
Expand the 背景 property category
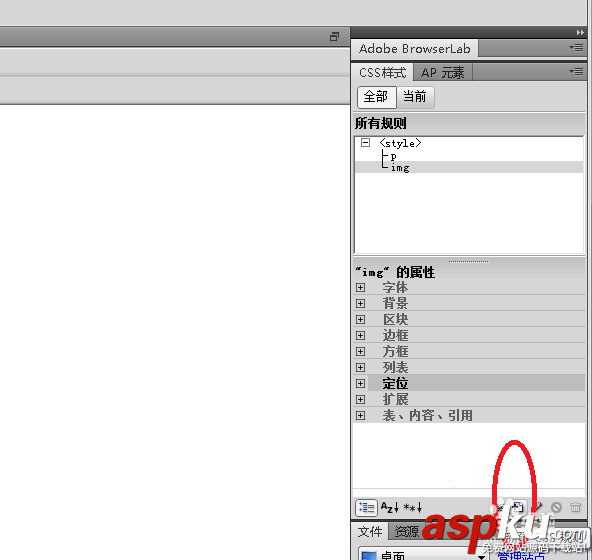pyautogui.click(x=361, y=304)
